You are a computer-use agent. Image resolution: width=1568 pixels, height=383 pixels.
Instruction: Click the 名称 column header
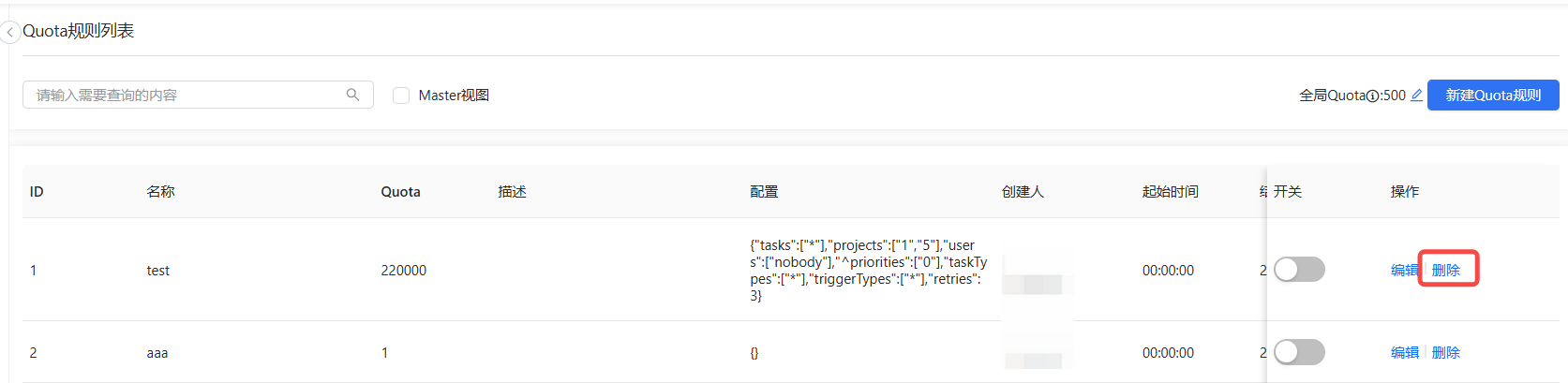(x=160, y=192)
